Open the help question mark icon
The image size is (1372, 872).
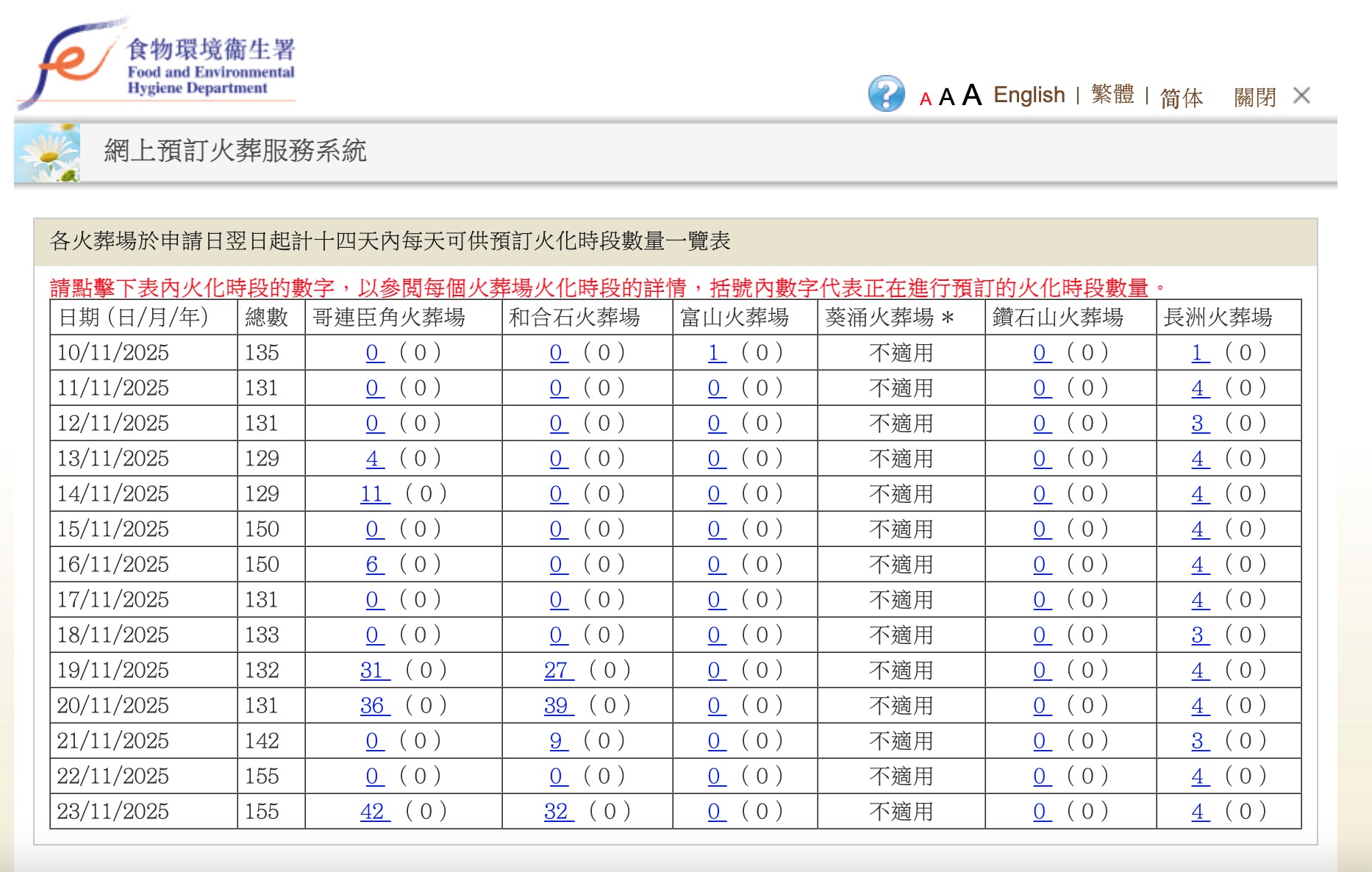click(887, 95)
